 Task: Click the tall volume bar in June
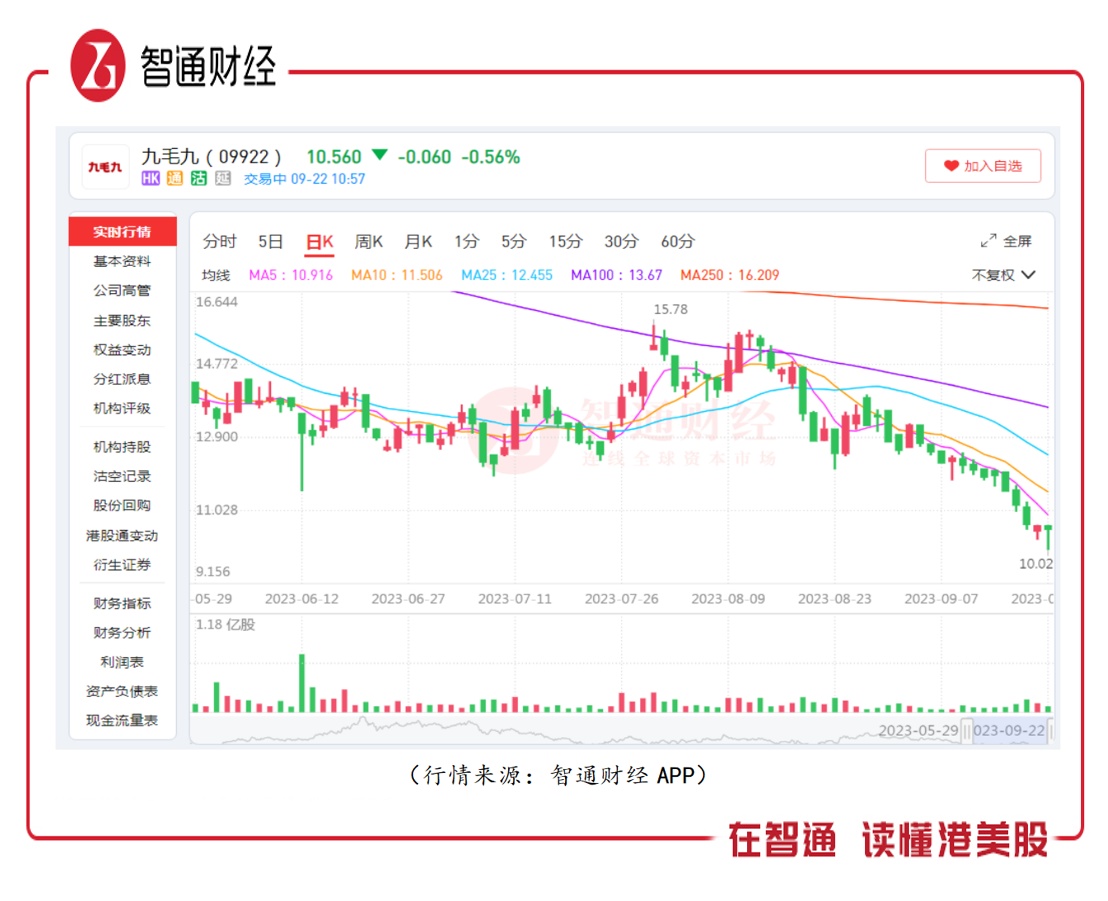pos(302,683)
